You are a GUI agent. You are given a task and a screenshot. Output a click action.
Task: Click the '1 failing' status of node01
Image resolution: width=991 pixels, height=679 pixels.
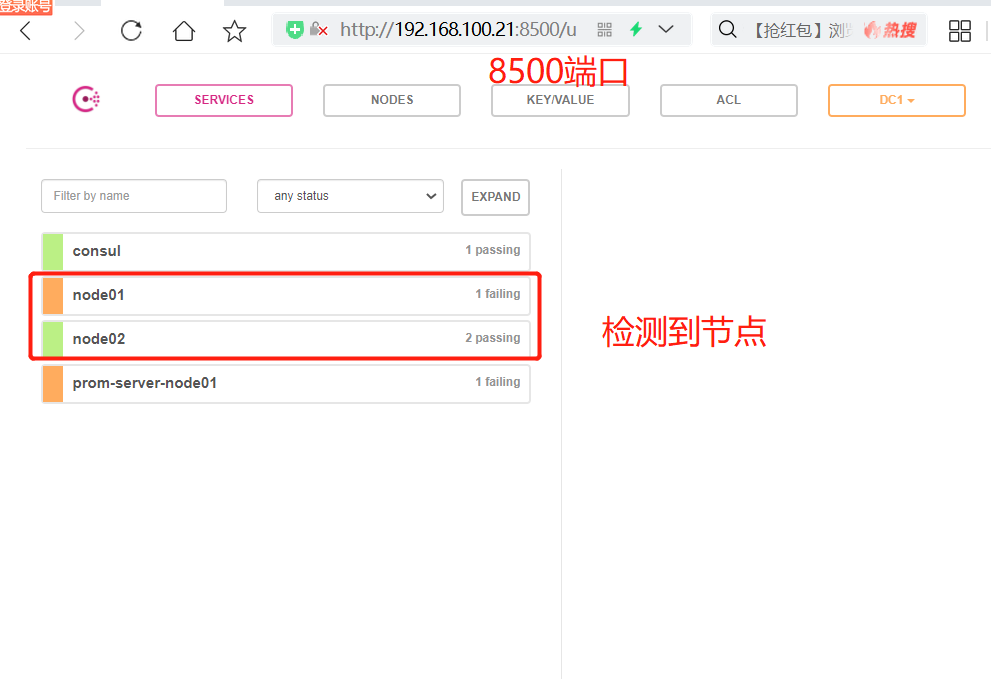coord(498,294)
